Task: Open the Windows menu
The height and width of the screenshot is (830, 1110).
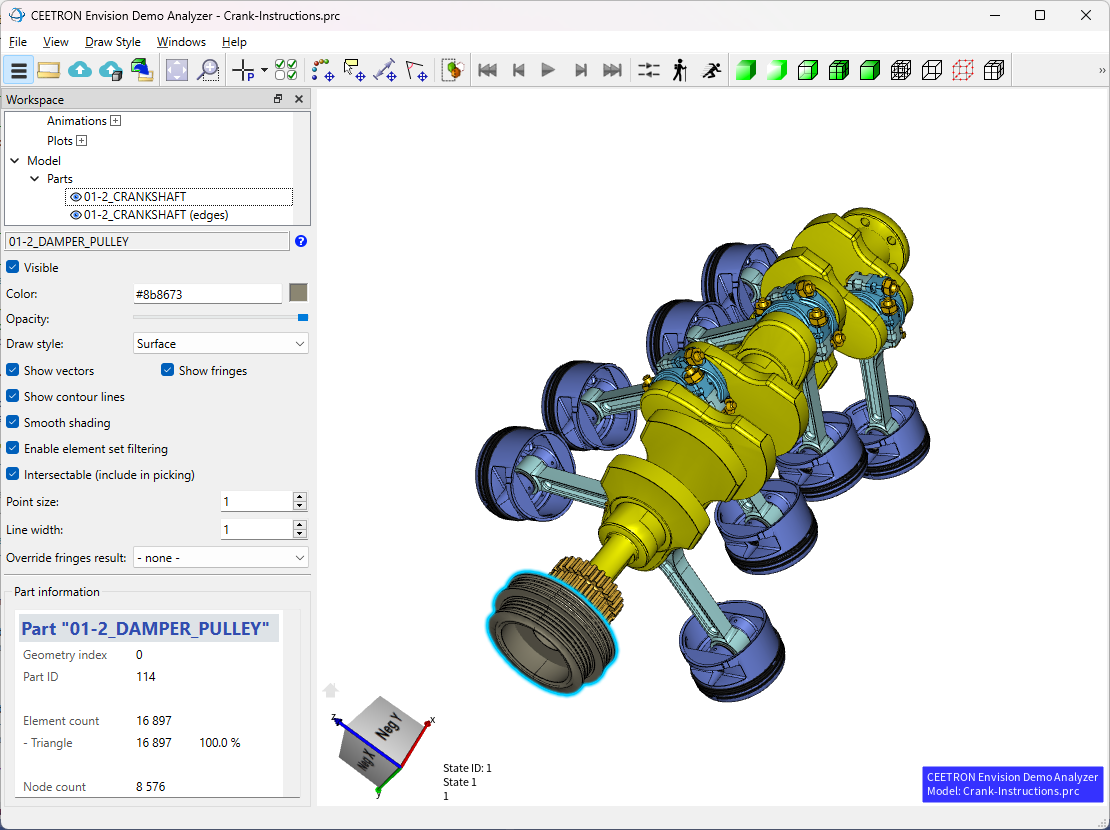Action: [x=181, y=42]
